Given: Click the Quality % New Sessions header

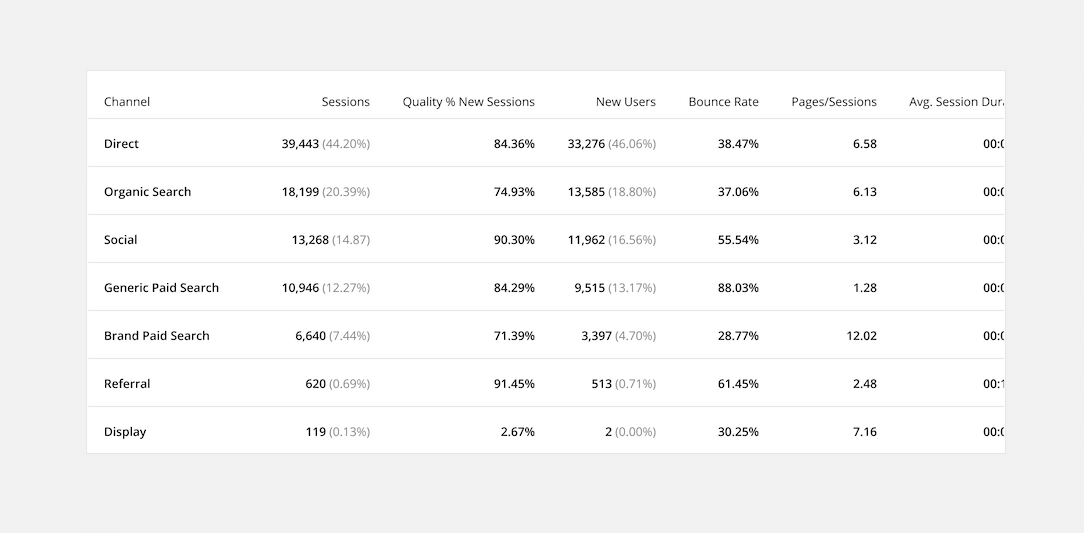Looking at the screenshot, I should pos(469,102).
